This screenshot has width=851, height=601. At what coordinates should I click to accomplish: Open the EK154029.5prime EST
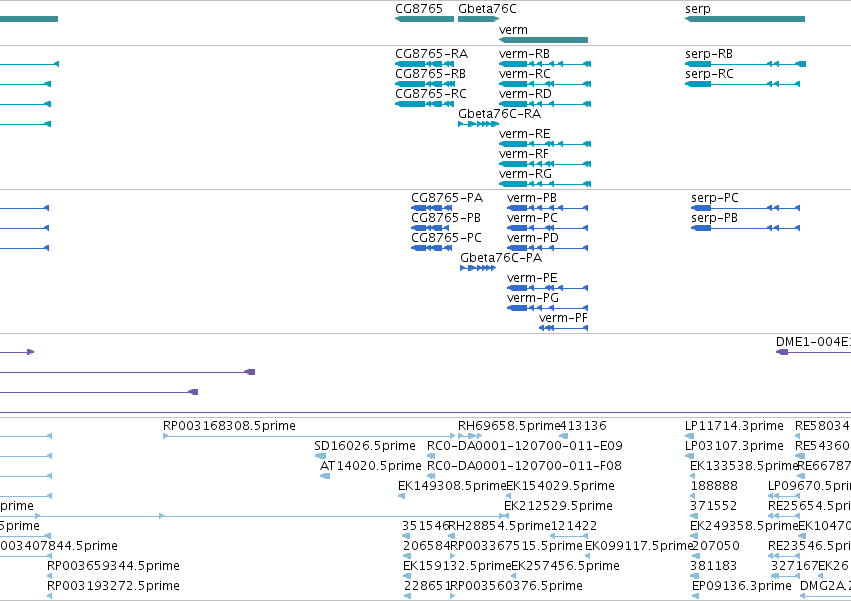(509, 496)
